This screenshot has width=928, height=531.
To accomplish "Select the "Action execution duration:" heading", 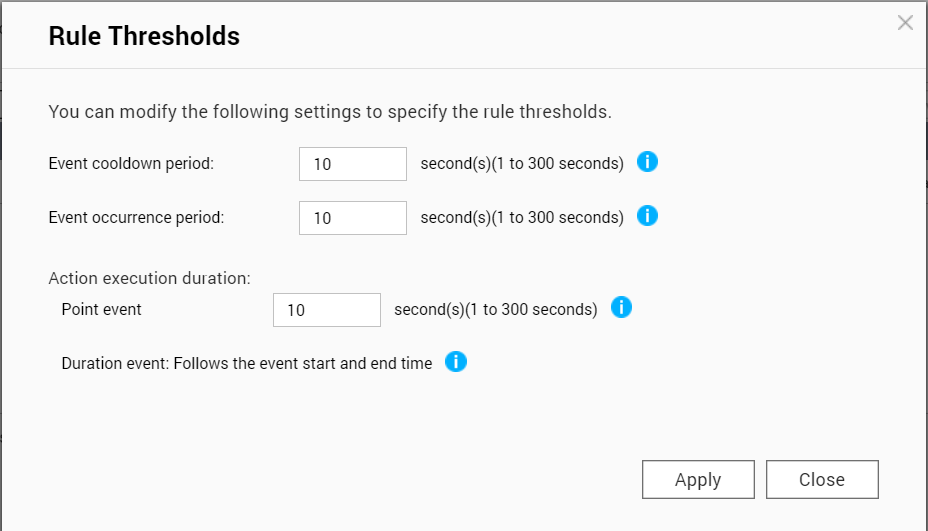I will (149, 278).
